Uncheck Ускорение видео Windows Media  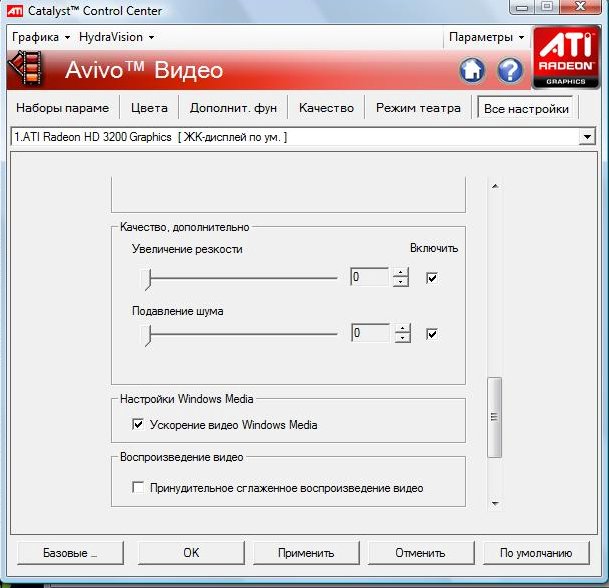click(x=138, y=424)
